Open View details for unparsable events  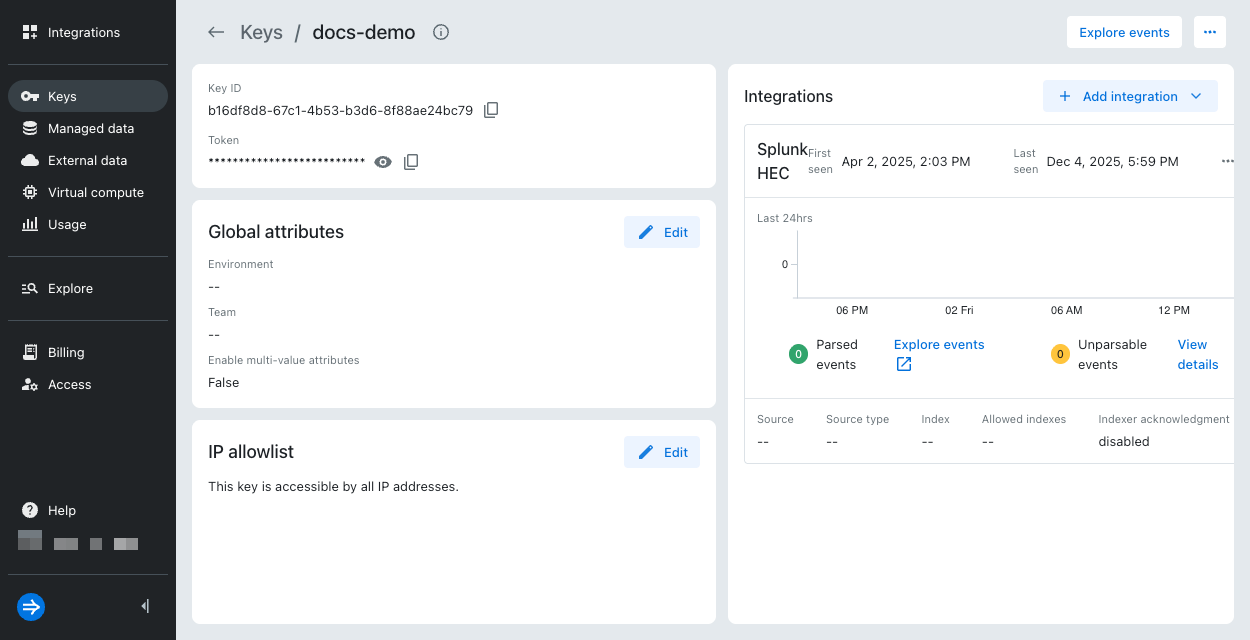tap(1198, 354)
